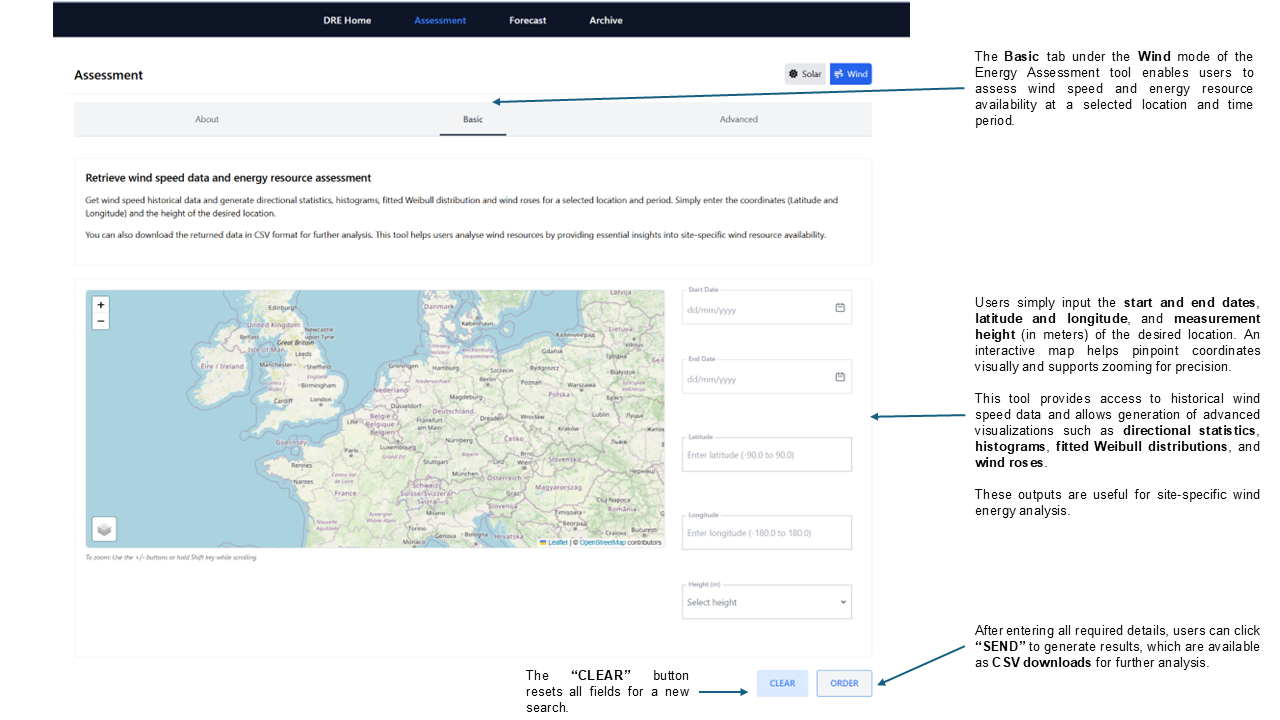Open calendar picker in Start Date field
1280x720 pixels.
click(x=840, y=308)
